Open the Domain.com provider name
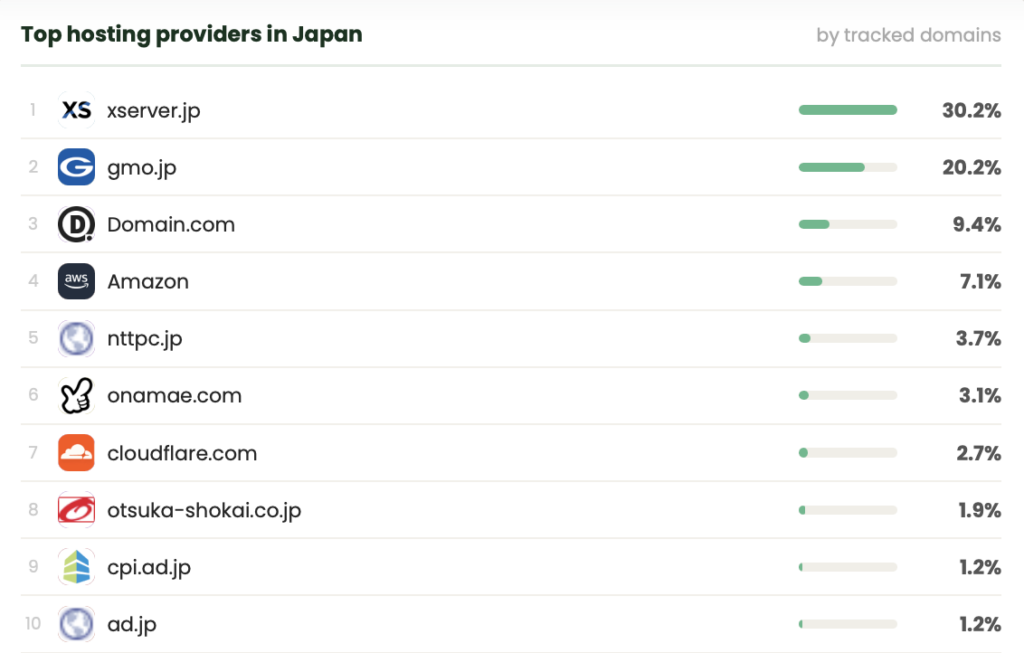1024x653 pixels. [171, 225]
